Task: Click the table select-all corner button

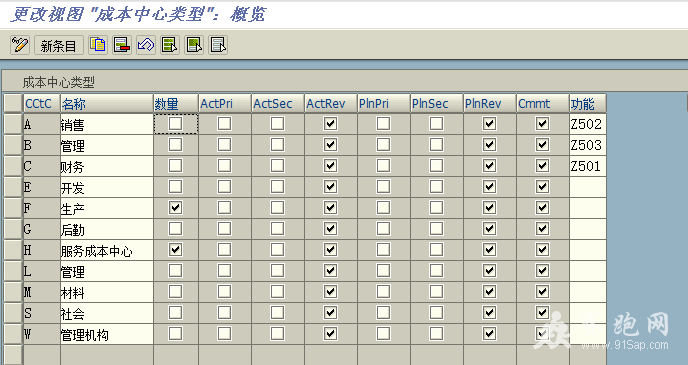Action: coord(13,103)
